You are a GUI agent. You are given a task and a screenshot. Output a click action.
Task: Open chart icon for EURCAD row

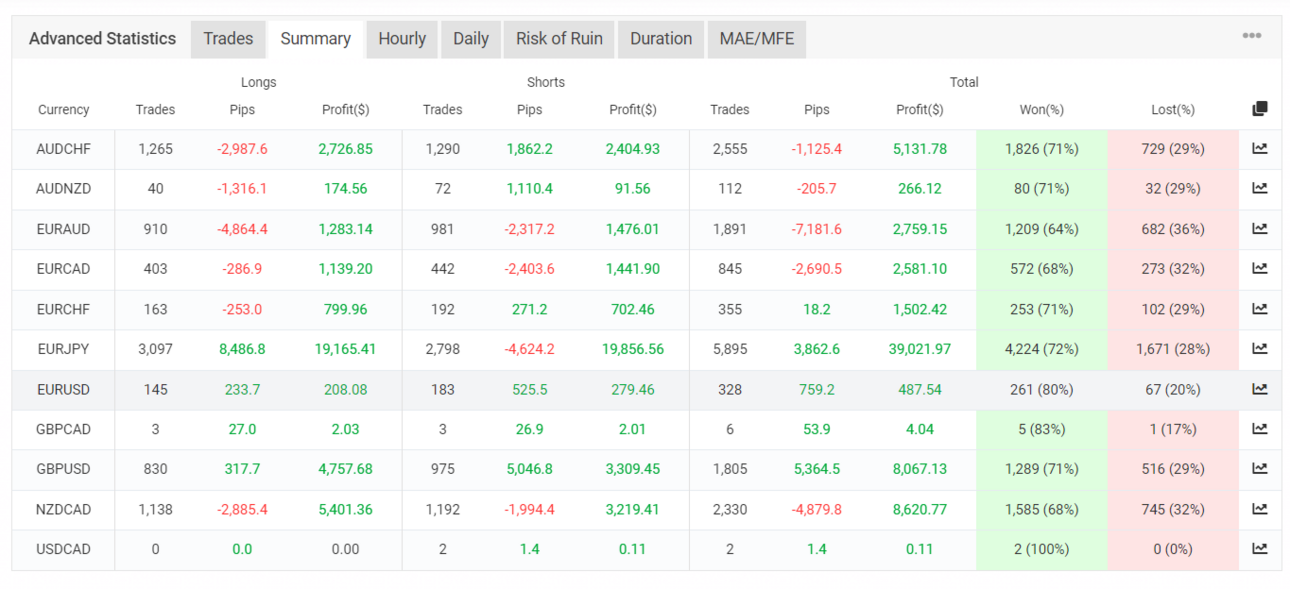click(x=1259, y=269)
